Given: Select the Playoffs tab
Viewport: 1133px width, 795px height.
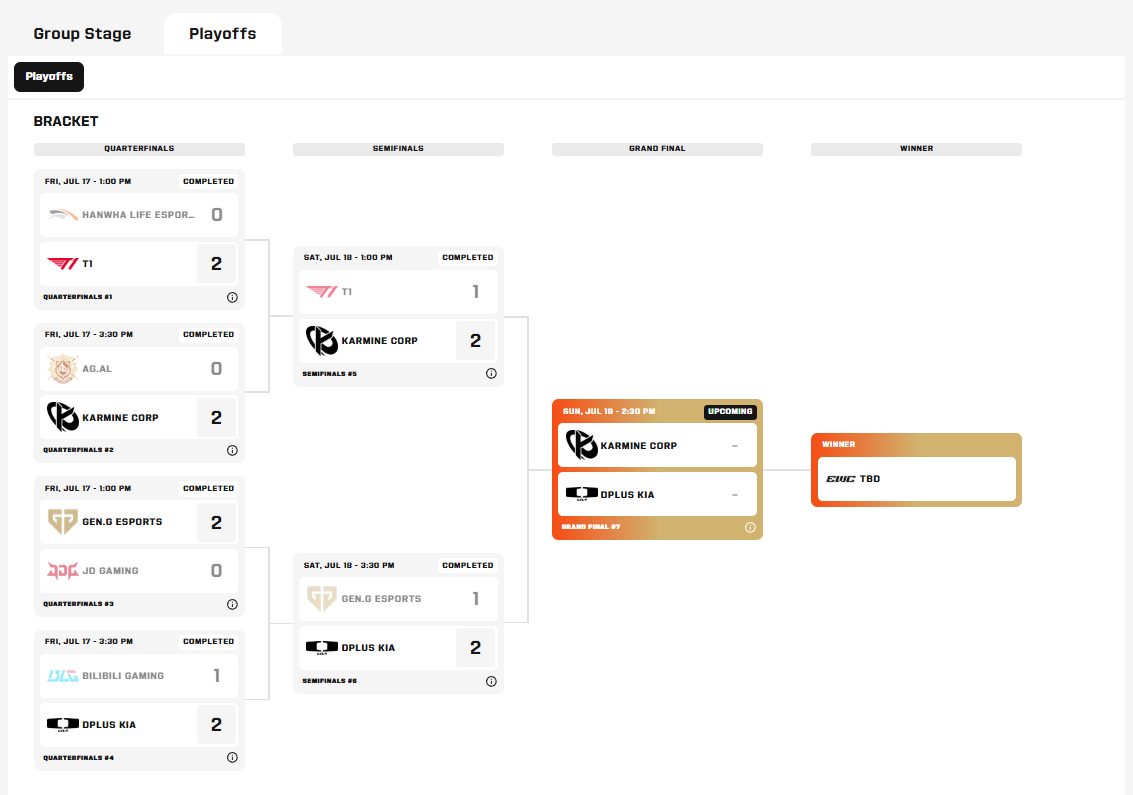Looking at the screenshot, I should 223,34.
